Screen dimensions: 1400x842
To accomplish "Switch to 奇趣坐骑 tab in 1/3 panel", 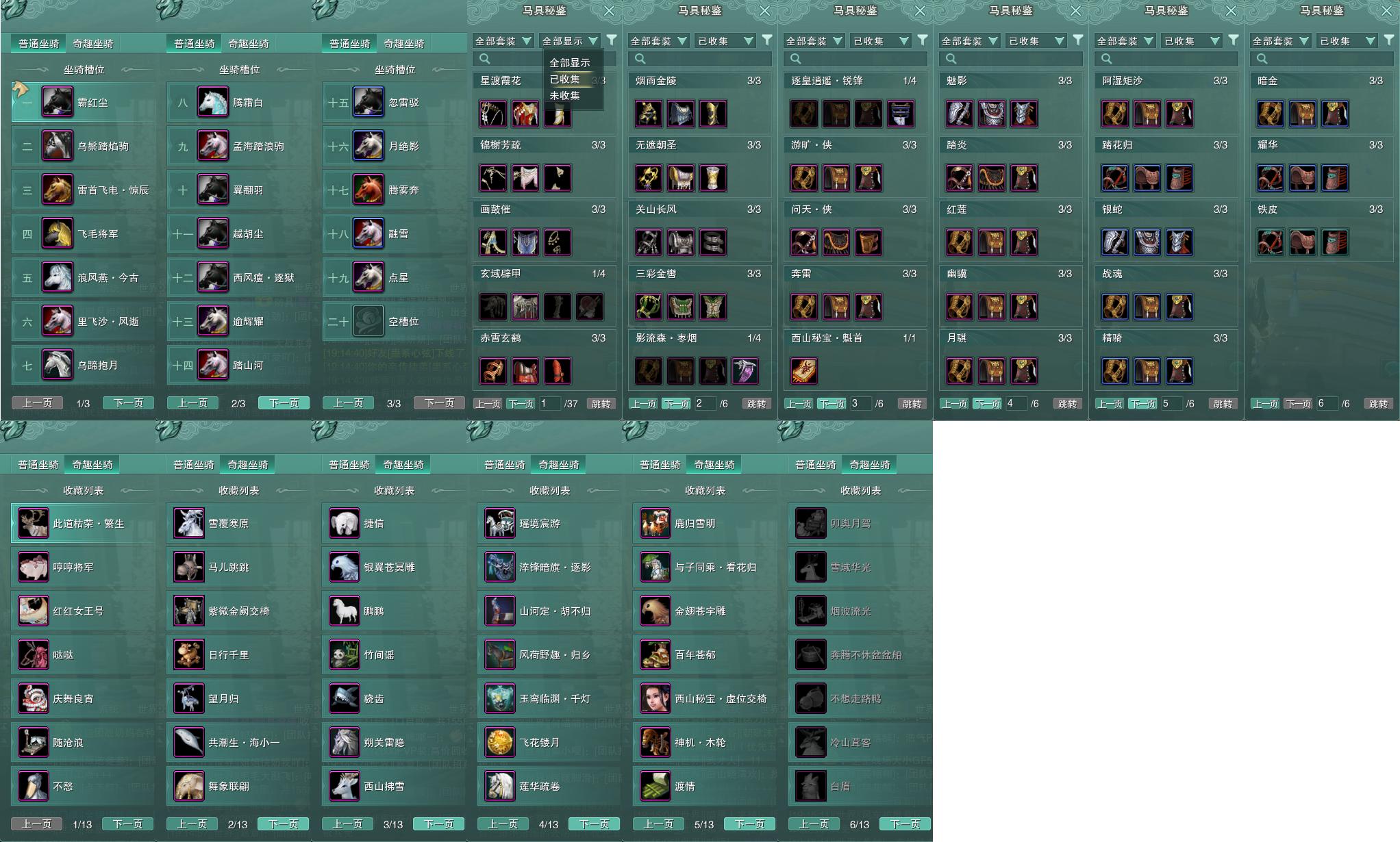I will [93, 43].
